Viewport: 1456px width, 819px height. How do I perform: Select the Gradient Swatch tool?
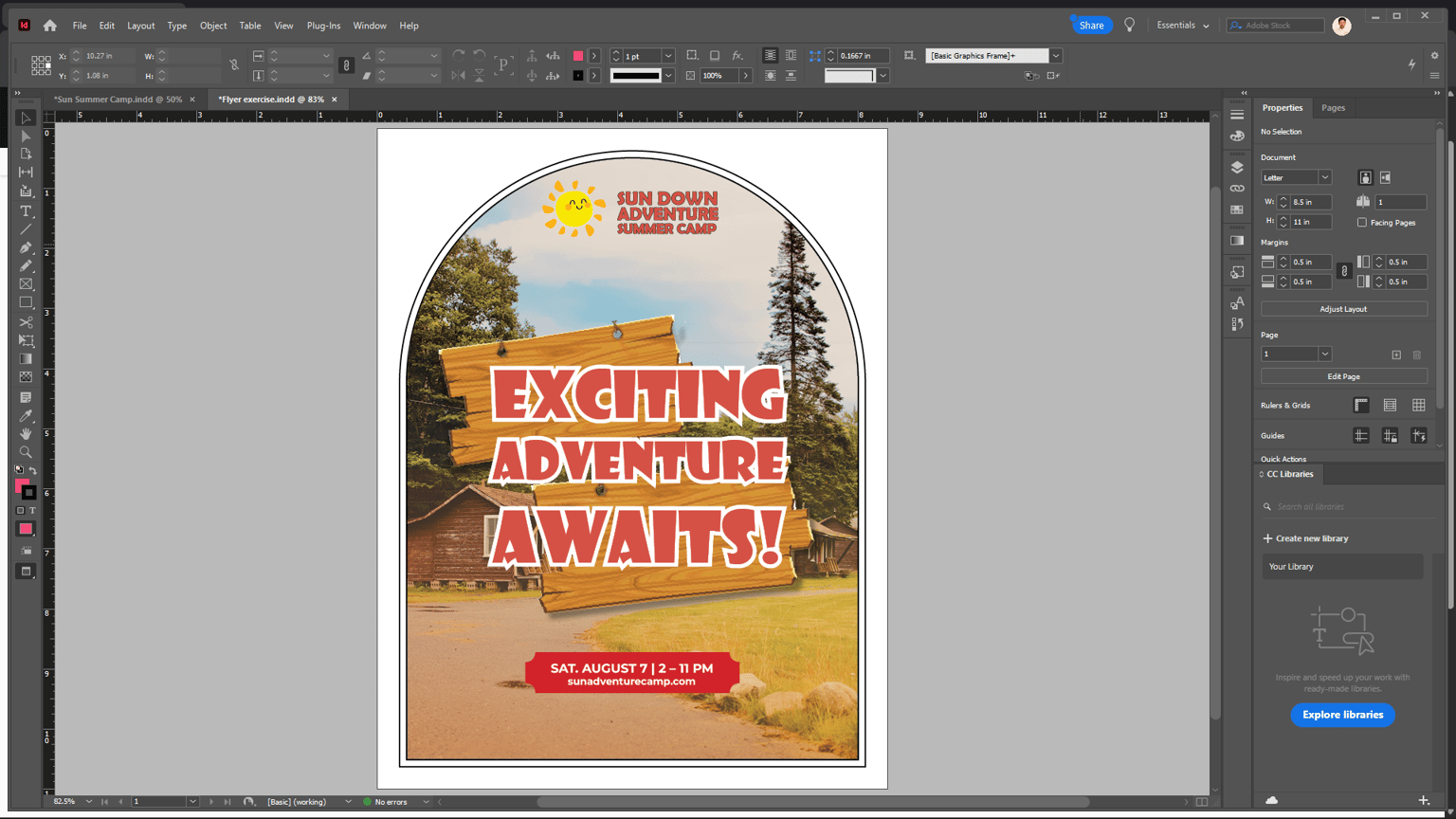pos(26,359)
